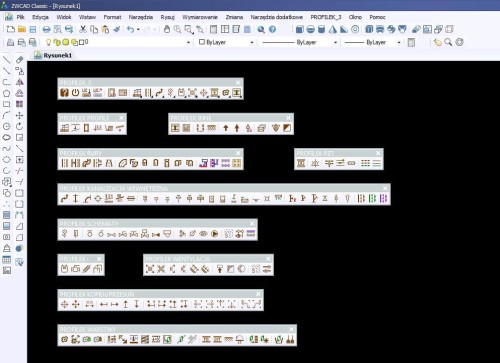Select the Arc draw tool
500x363 pixels.
[6, 115]
